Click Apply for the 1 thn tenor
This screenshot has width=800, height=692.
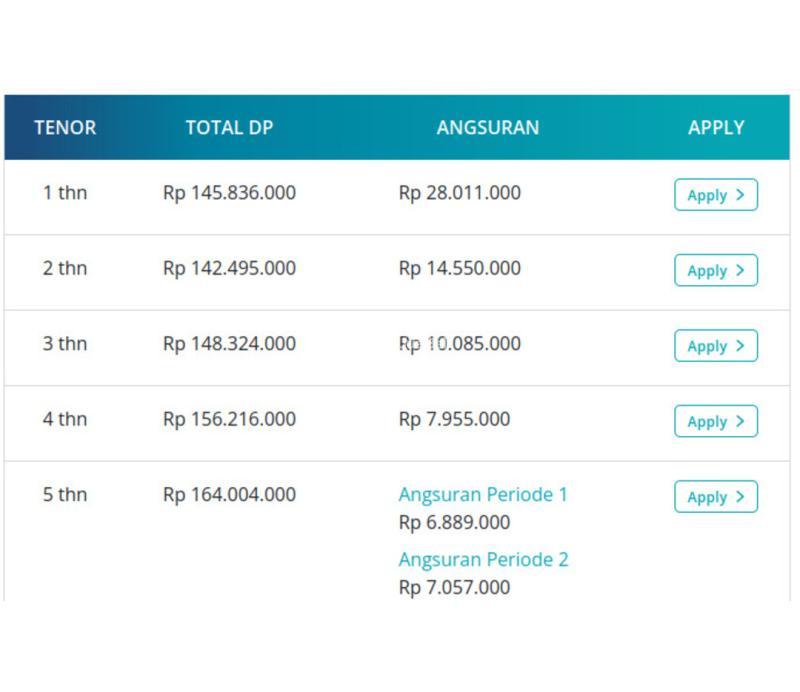coord(716,195)
